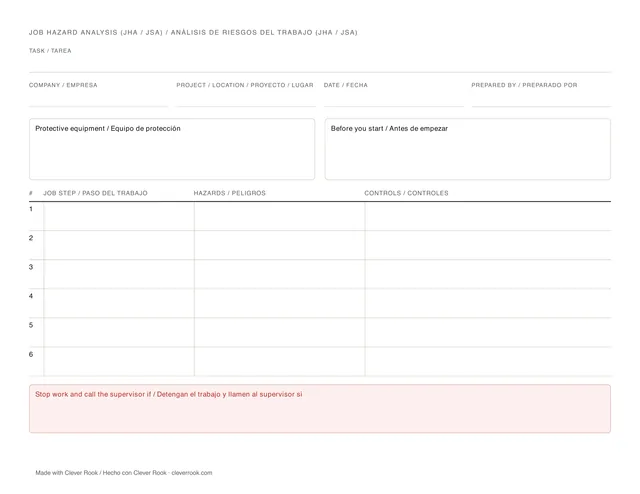Click the '#' column header
This screenshot has height=494, width=640.
(31, 193)
